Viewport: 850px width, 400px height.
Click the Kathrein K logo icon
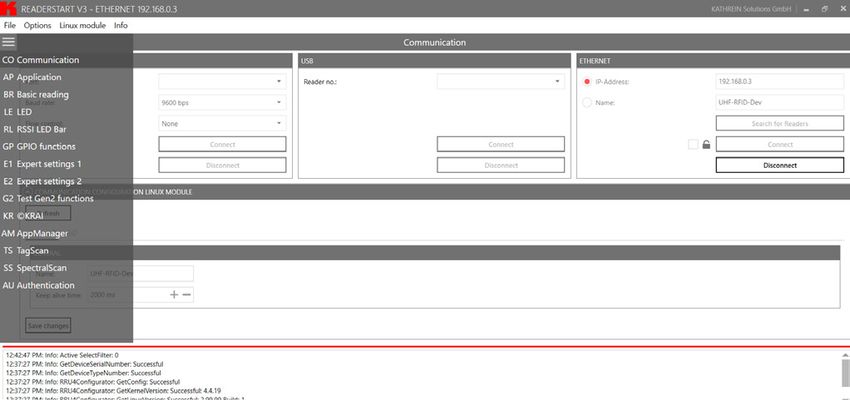(9, 9)
